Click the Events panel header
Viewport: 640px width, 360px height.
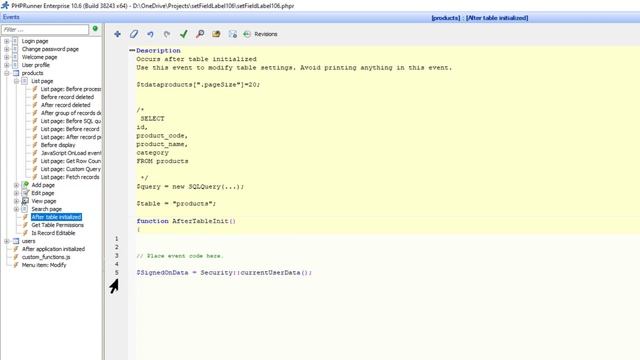click(11, 17)
